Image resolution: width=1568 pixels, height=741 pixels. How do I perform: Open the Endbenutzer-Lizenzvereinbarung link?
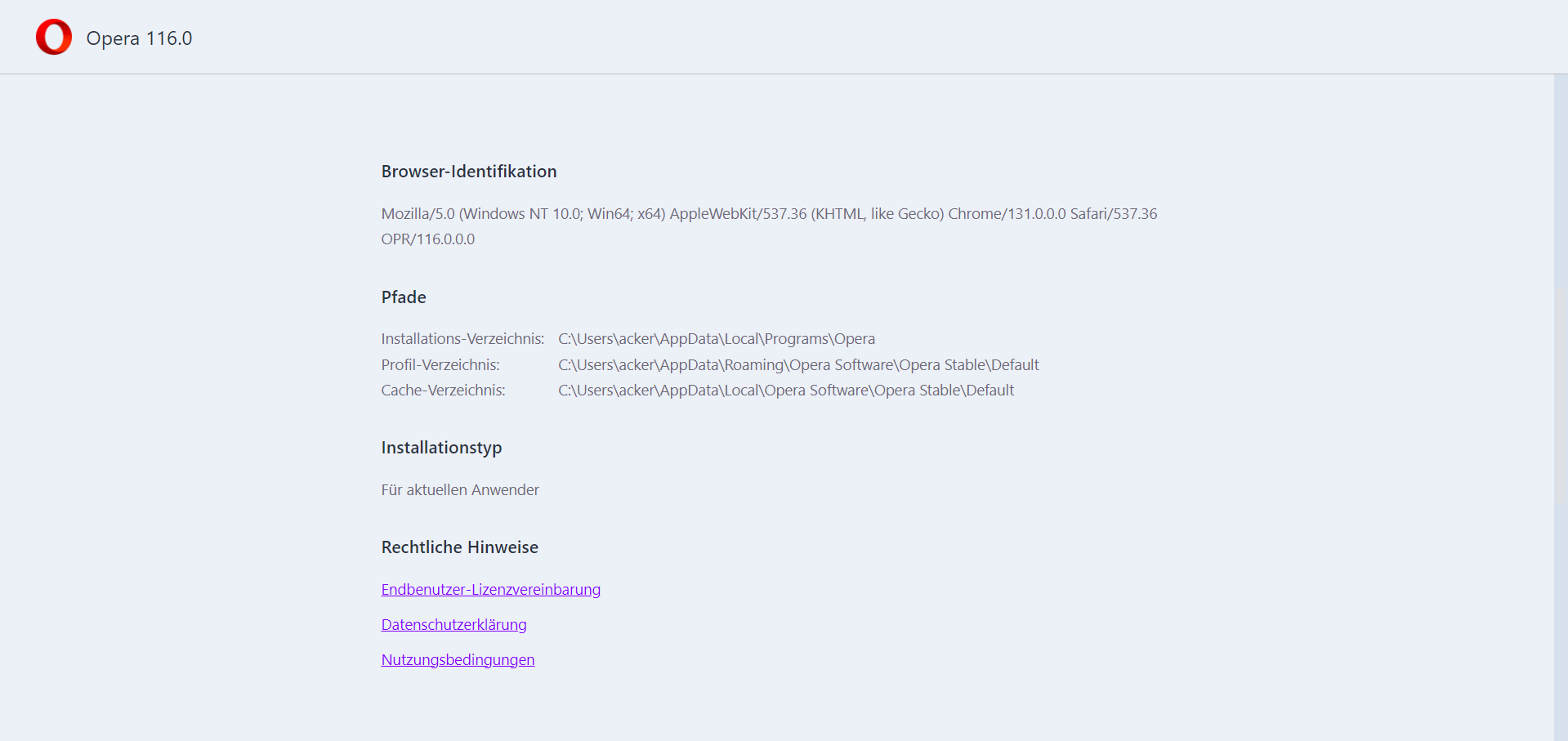491,589
